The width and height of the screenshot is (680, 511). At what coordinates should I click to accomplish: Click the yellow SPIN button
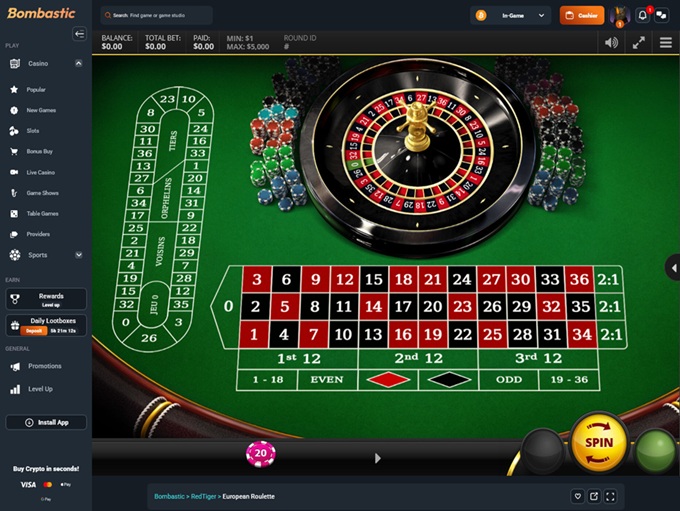pyautogui.click(x=598, y=442)
